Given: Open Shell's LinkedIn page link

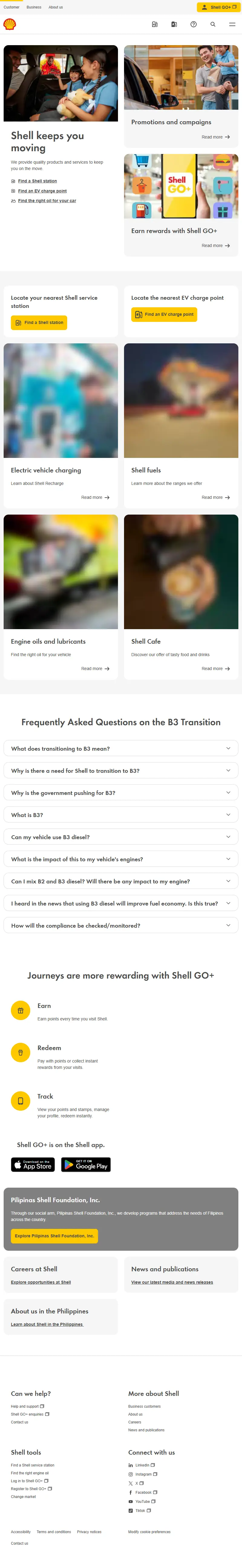Looking at the screenshot, I should [141, 1465].
